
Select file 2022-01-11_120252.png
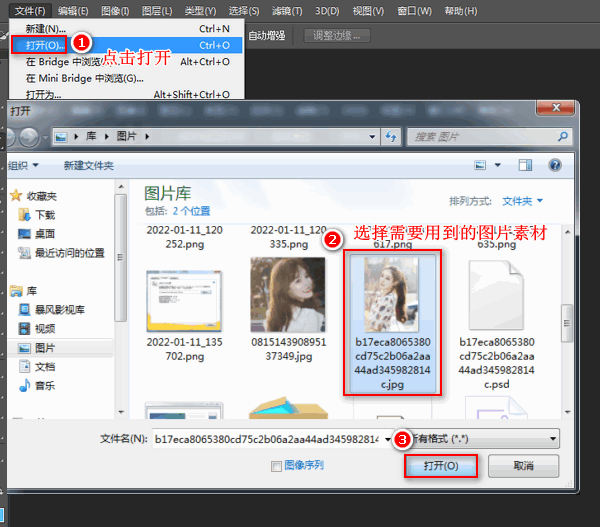coord(184,237)
